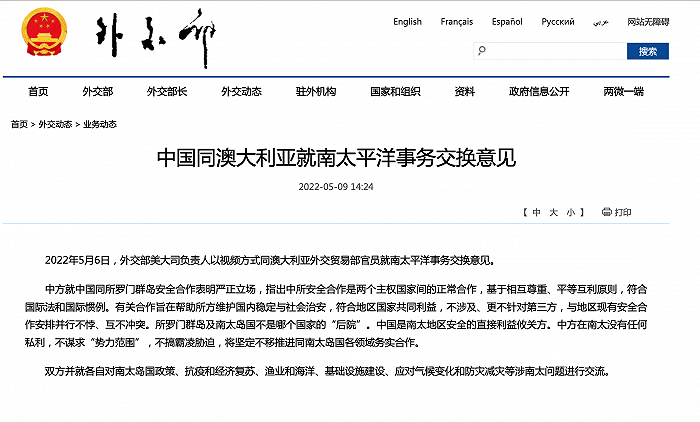Open the 驻外机构 navigation tab
This screenshot has width=700, height=422.
point(315,92)
